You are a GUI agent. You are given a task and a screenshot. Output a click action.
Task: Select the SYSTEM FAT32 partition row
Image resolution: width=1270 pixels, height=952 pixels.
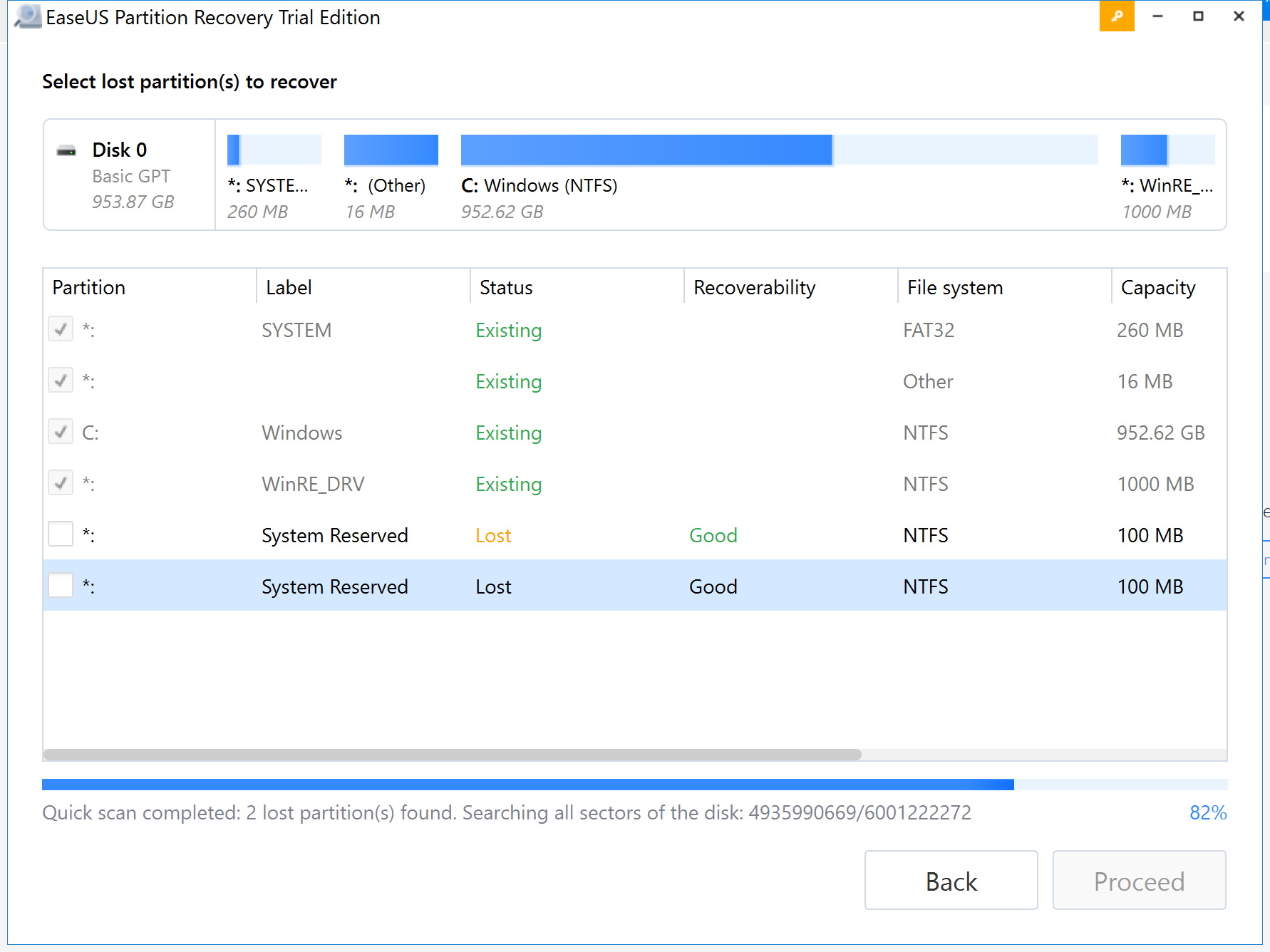634,330
